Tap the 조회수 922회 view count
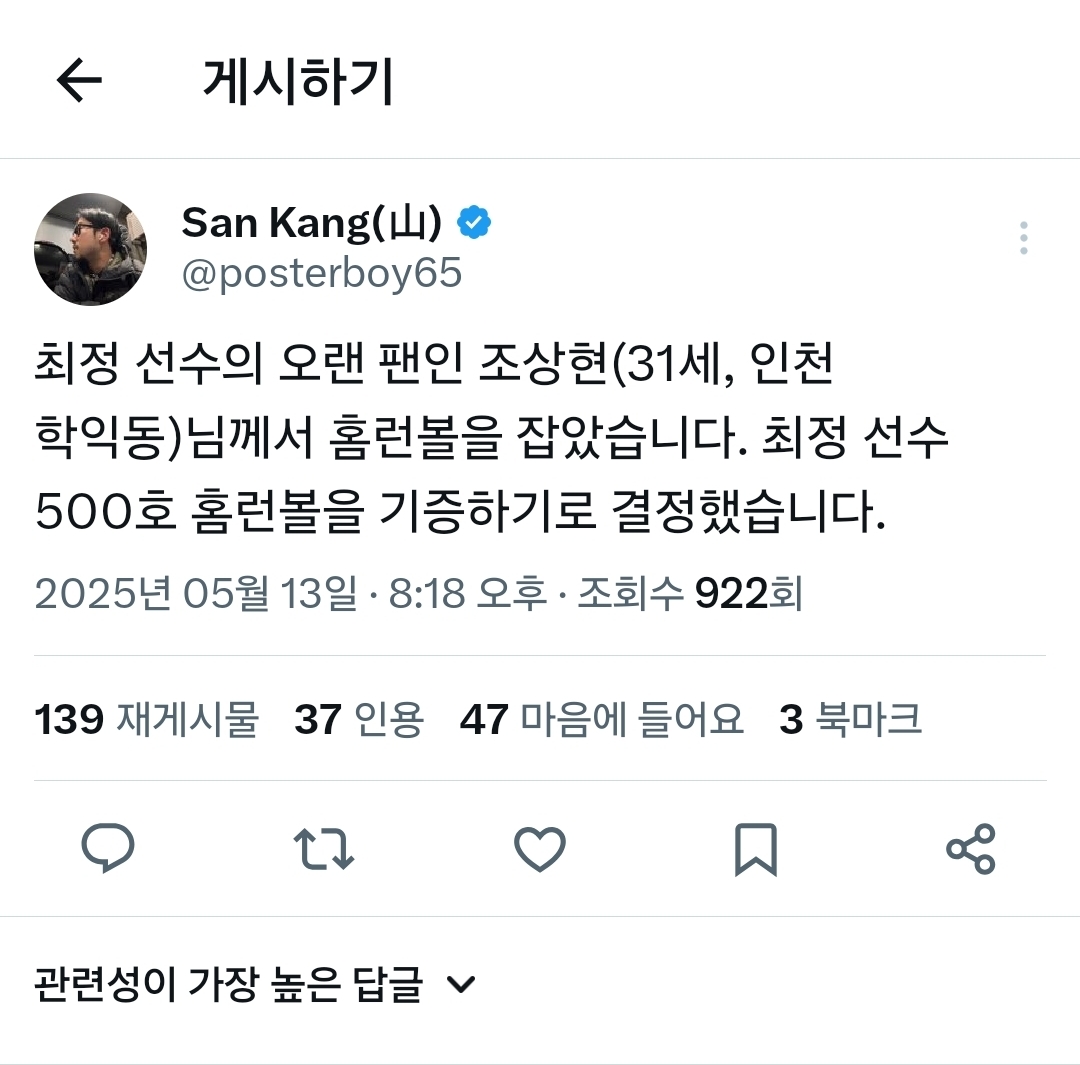1080x1065 pixels. [x=690, y=593]
